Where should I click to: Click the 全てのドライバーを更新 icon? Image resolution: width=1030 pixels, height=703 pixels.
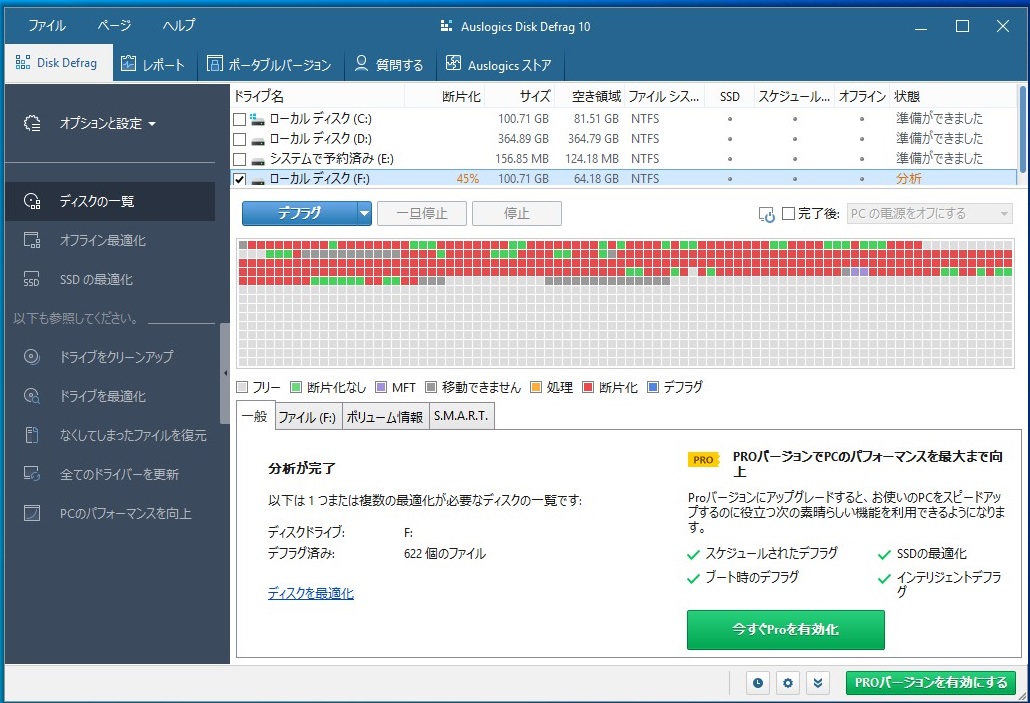click(32, 474)
